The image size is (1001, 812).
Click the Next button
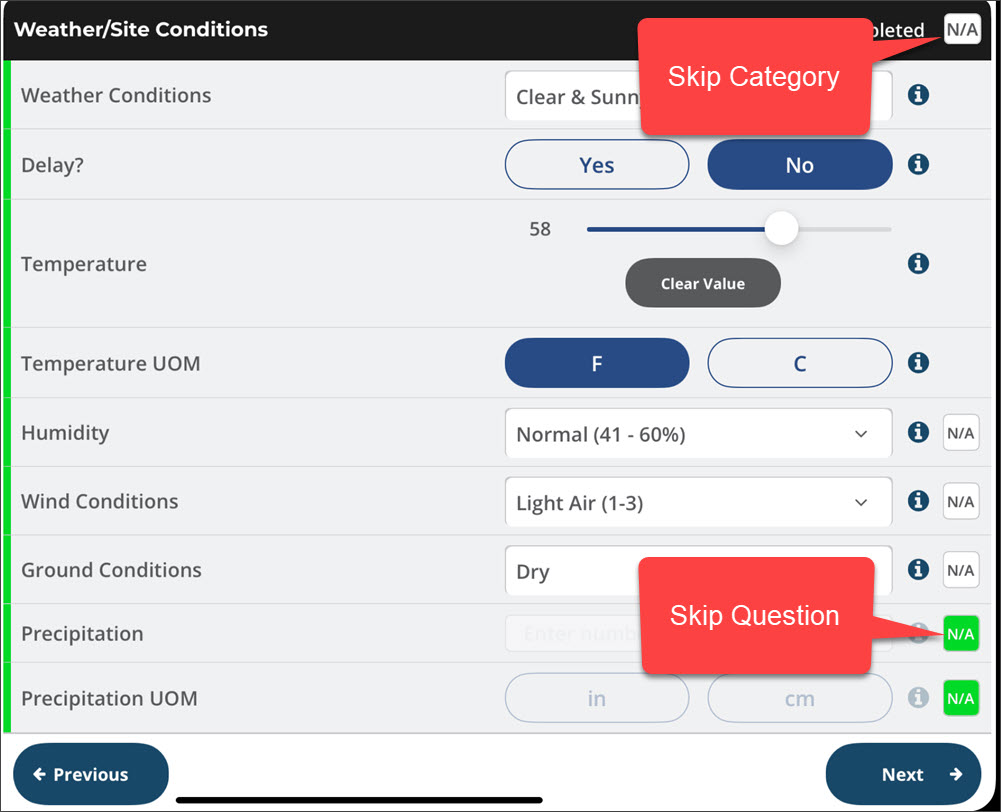903,774
